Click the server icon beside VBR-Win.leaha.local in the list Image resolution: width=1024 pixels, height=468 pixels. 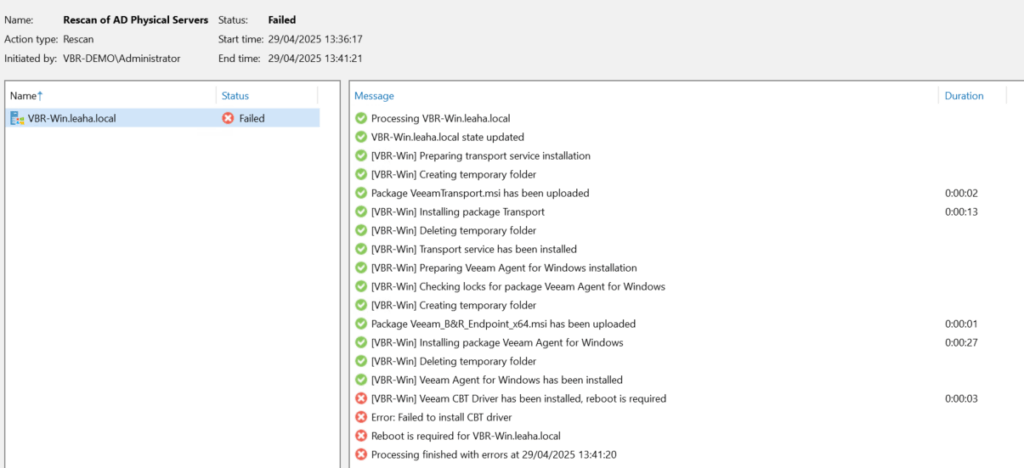[x=17, y=118]
